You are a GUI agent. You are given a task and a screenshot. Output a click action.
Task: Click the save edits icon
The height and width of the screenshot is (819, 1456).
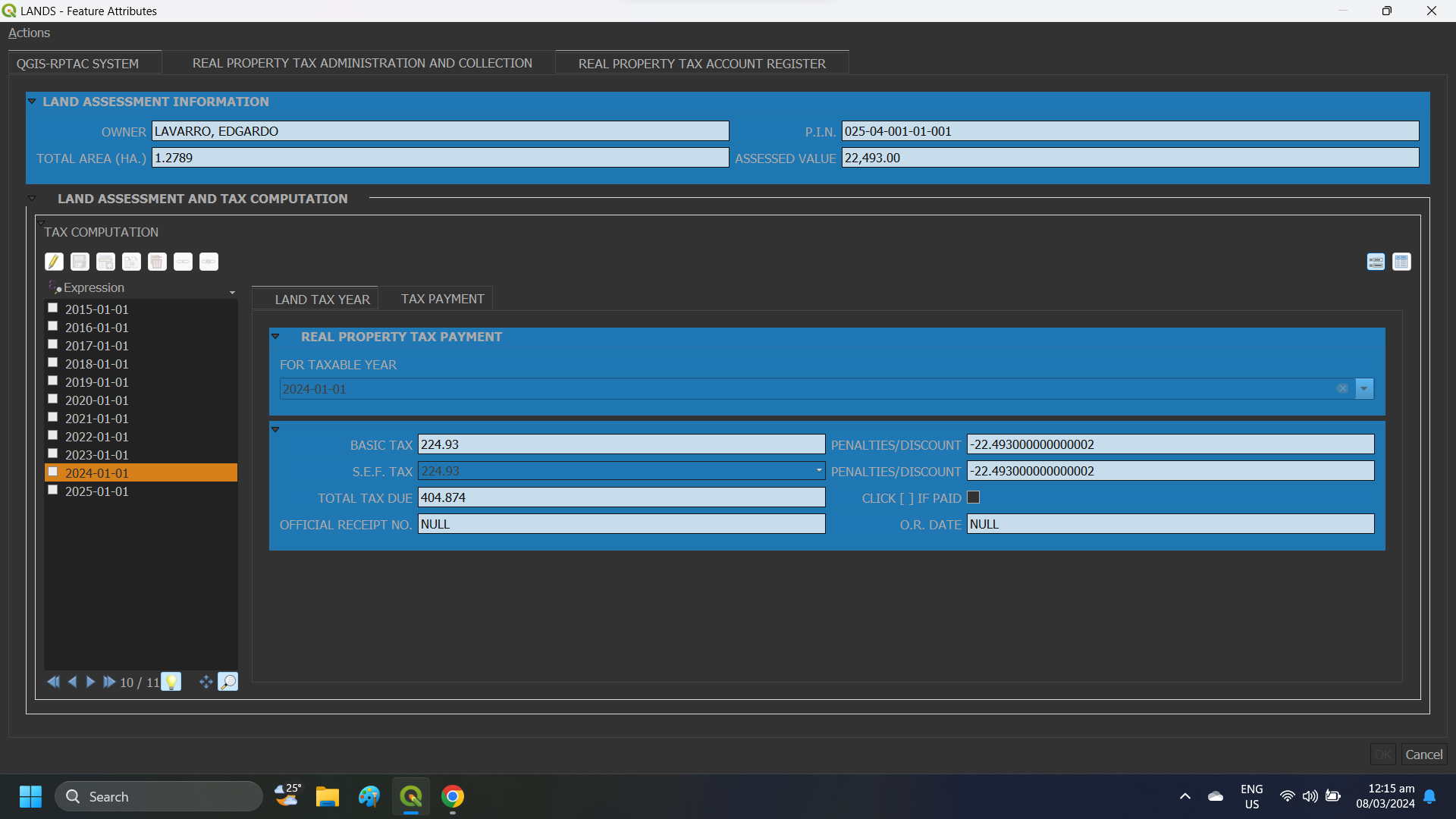[80, 262]
